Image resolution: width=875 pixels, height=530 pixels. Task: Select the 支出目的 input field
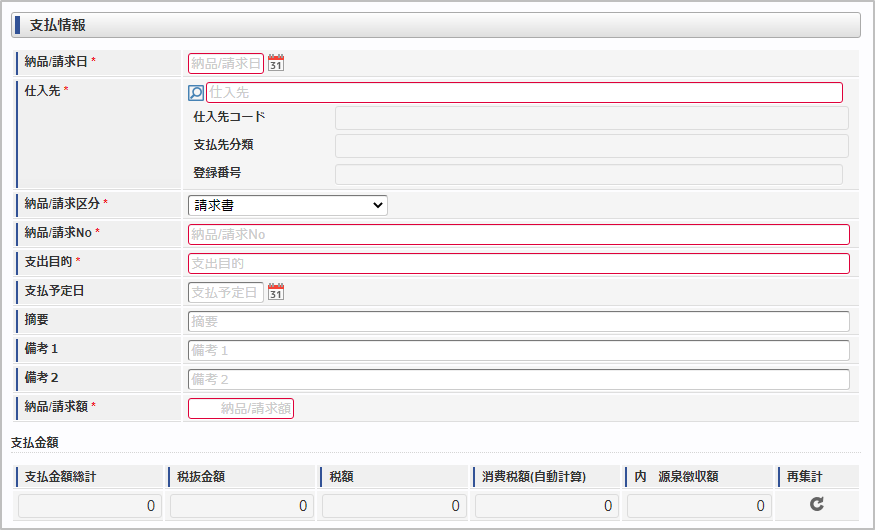click(x=518, y=263)
